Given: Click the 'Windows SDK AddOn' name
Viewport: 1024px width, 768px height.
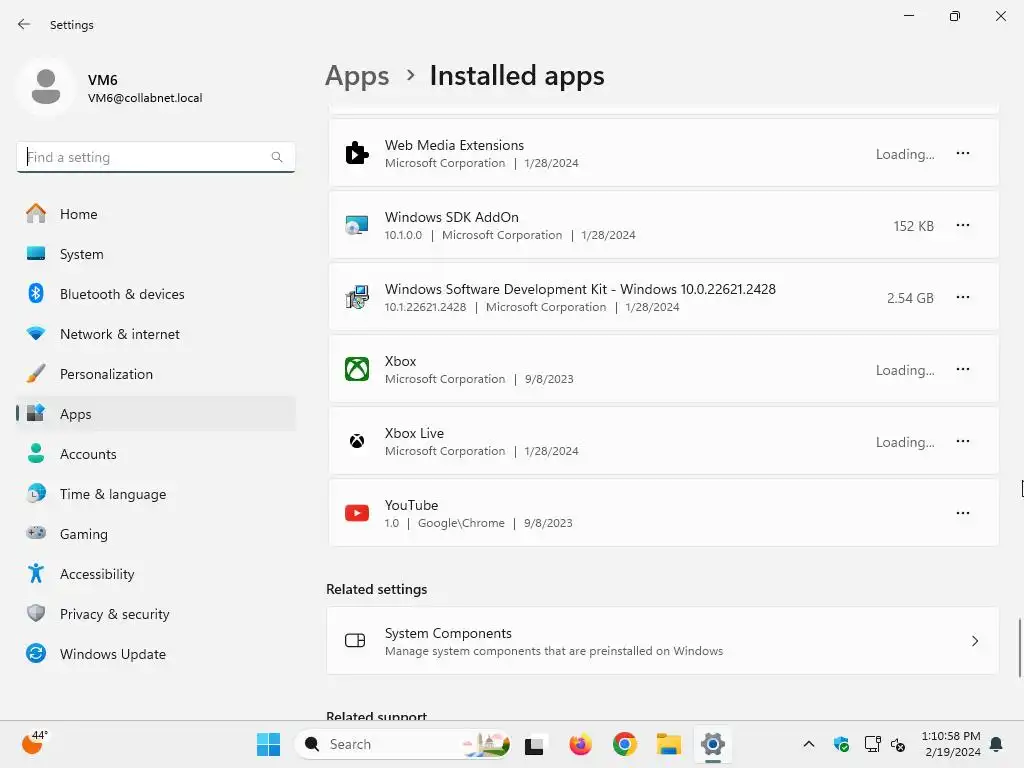Looking at the screenshot, I should [451, 217].
